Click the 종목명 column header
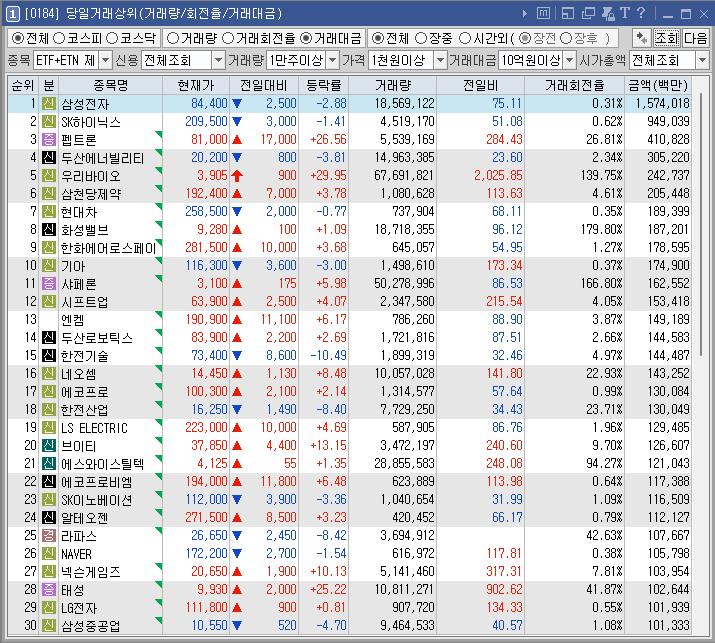Viewport: 715px width, 643px height. tap(111, 85)
